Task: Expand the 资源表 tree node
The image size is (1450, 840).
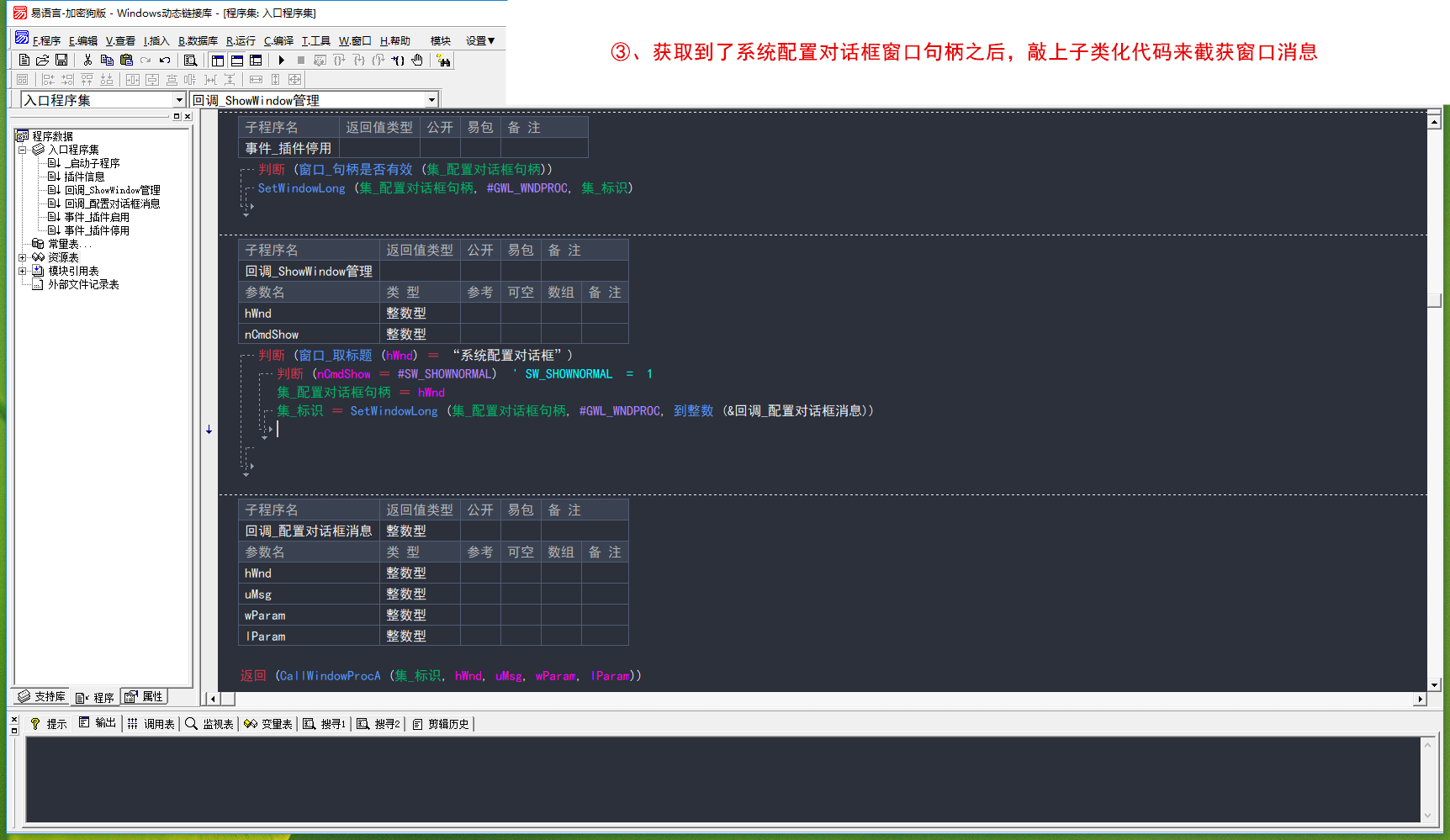Action: 23,257
